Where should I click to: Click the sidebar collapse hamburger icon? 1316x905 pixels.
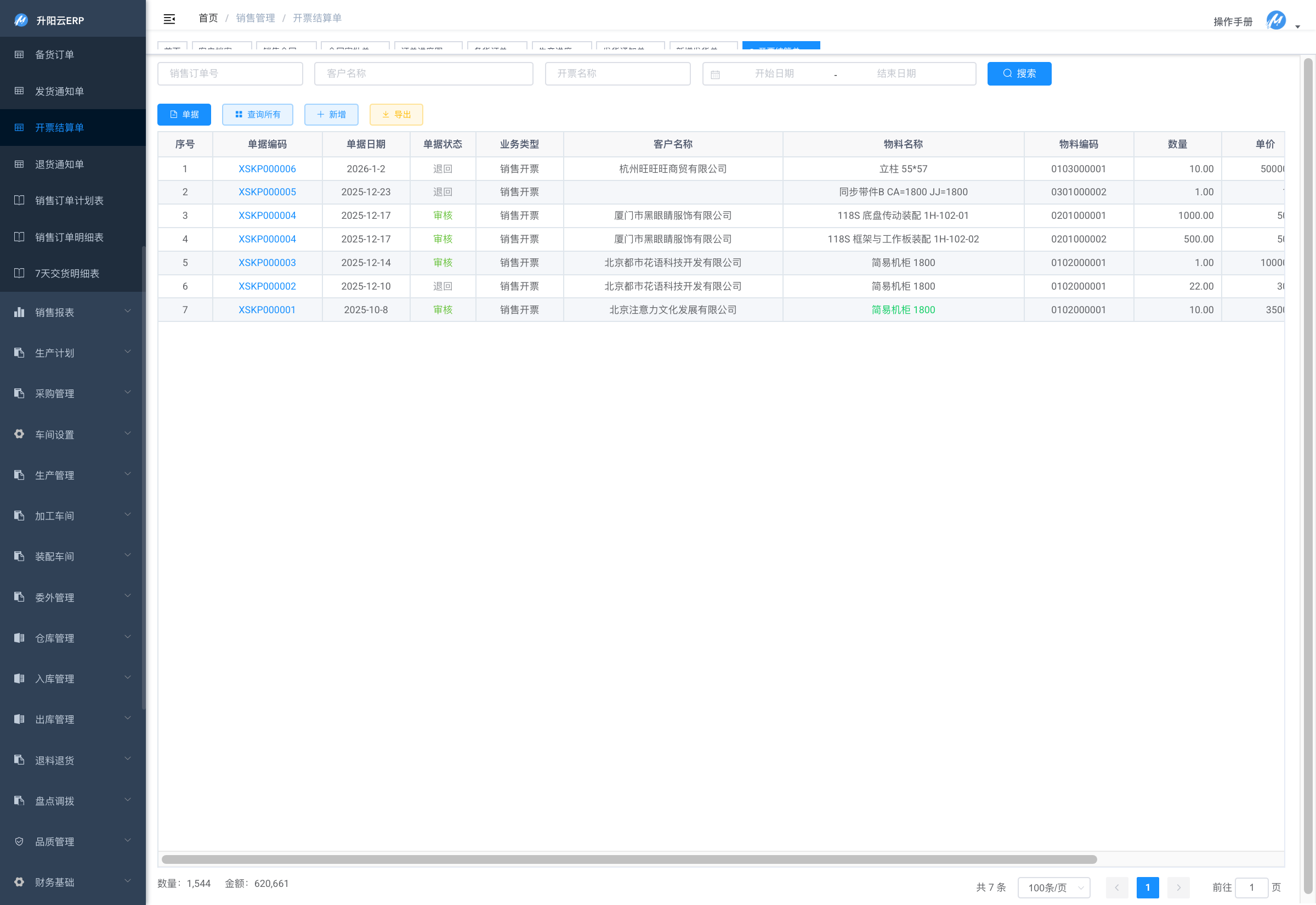tap(169, 19)
